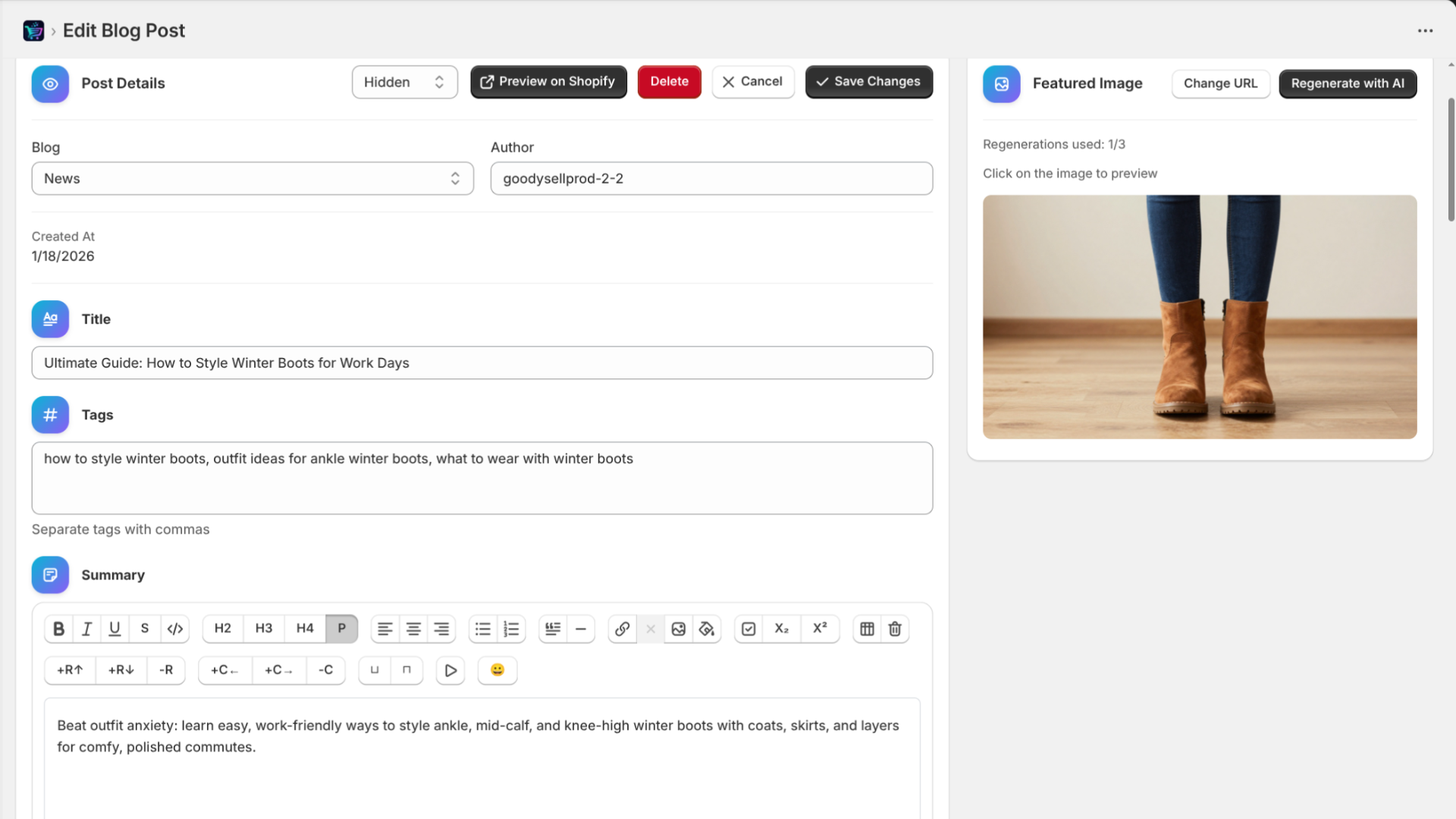Toggle underline formatting
Image resolution: width=1456 pixels, height=819 pixels.
point(115,629)
